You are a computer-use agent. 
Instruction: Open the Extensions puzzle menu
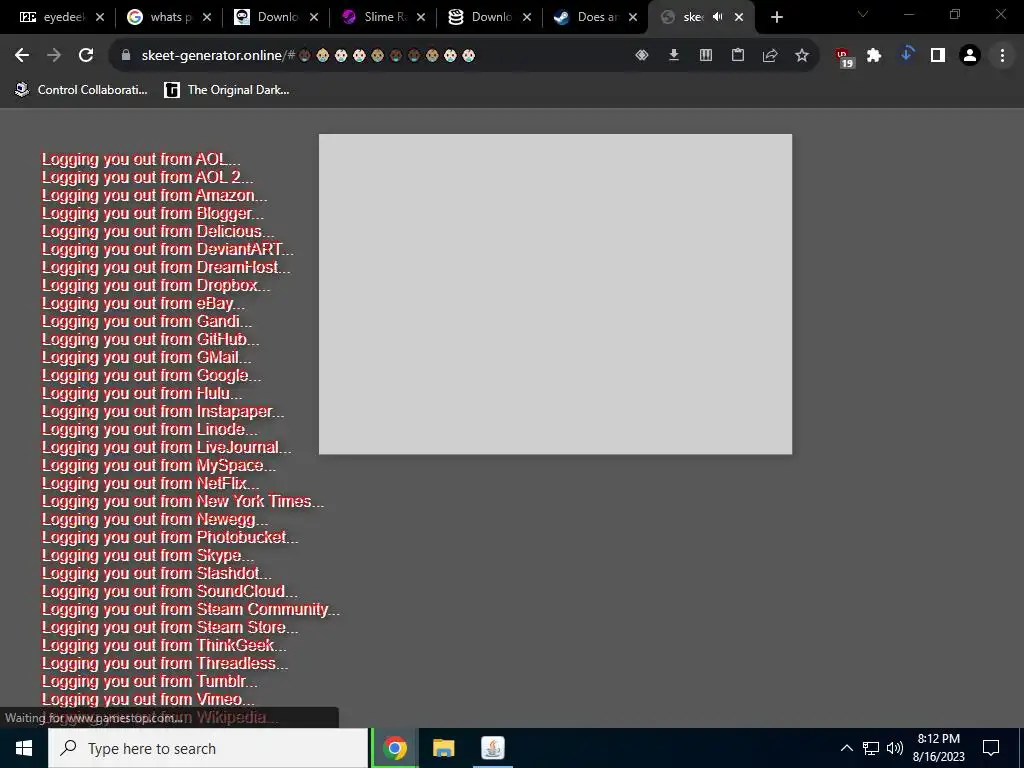(x=874, y=56)
